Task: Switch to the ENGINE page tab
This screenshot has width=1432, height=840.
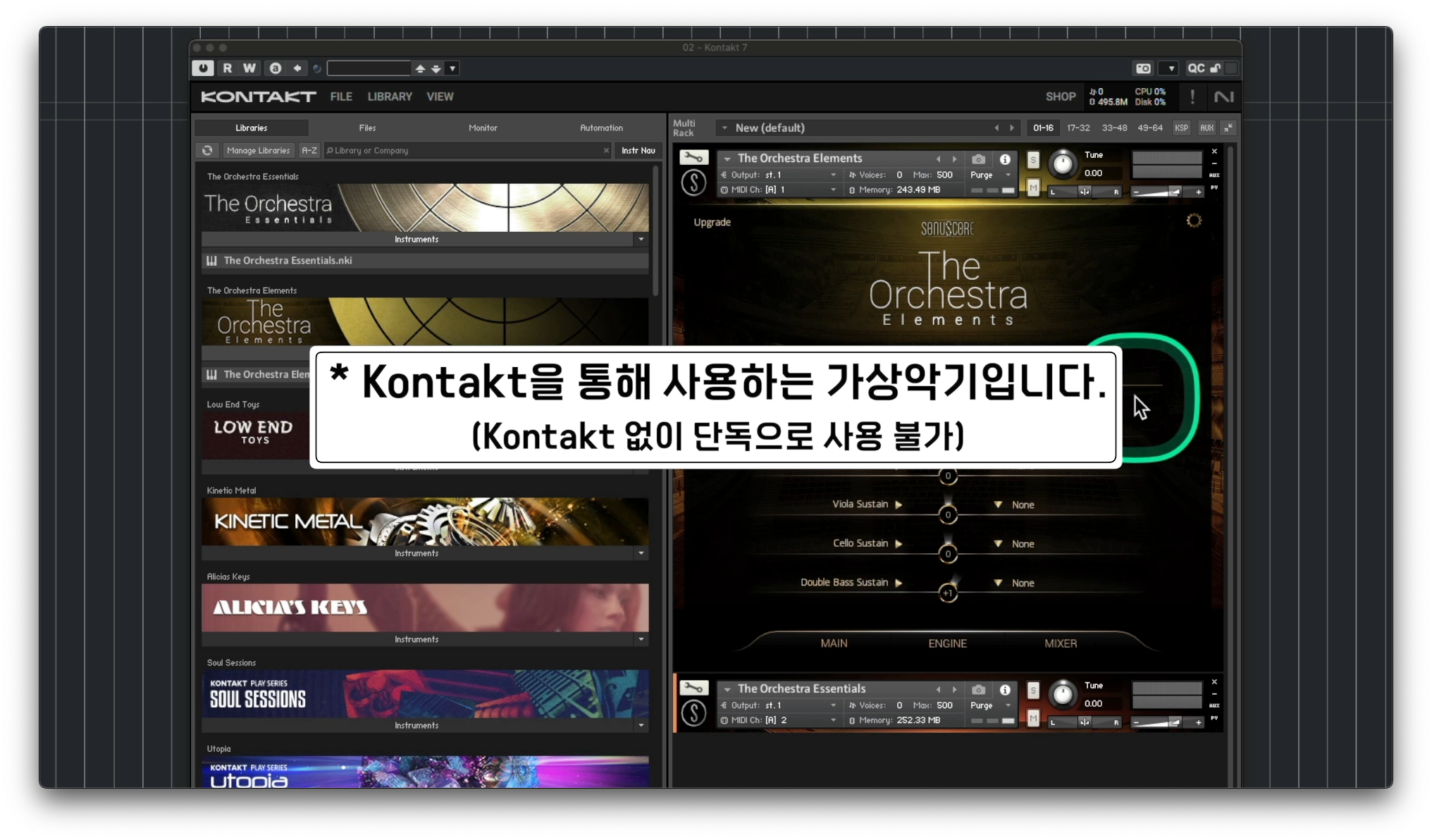Action: point(947,643)
